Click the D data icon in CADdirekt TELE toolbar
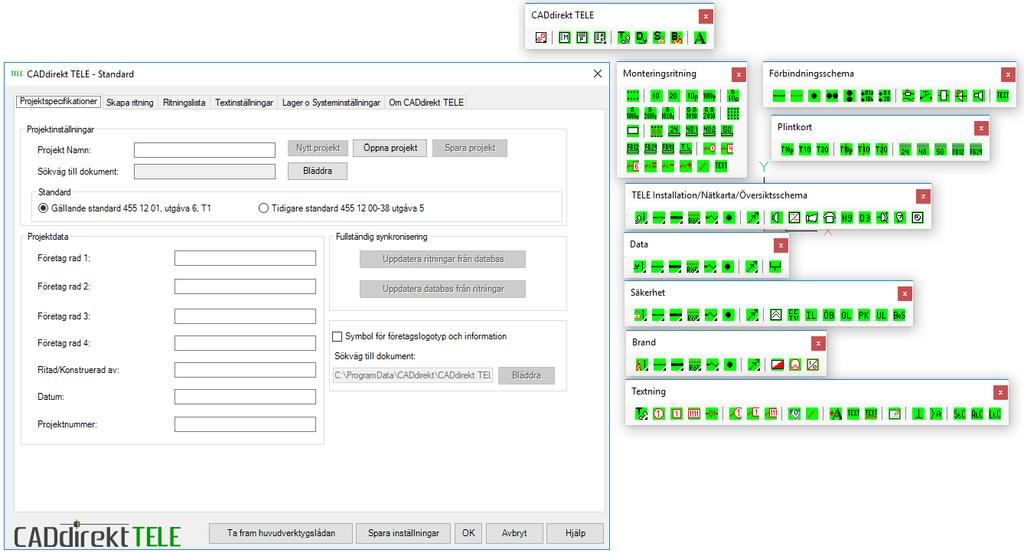The height and width of the screenshot is (553, 1024). pos(641,38)
